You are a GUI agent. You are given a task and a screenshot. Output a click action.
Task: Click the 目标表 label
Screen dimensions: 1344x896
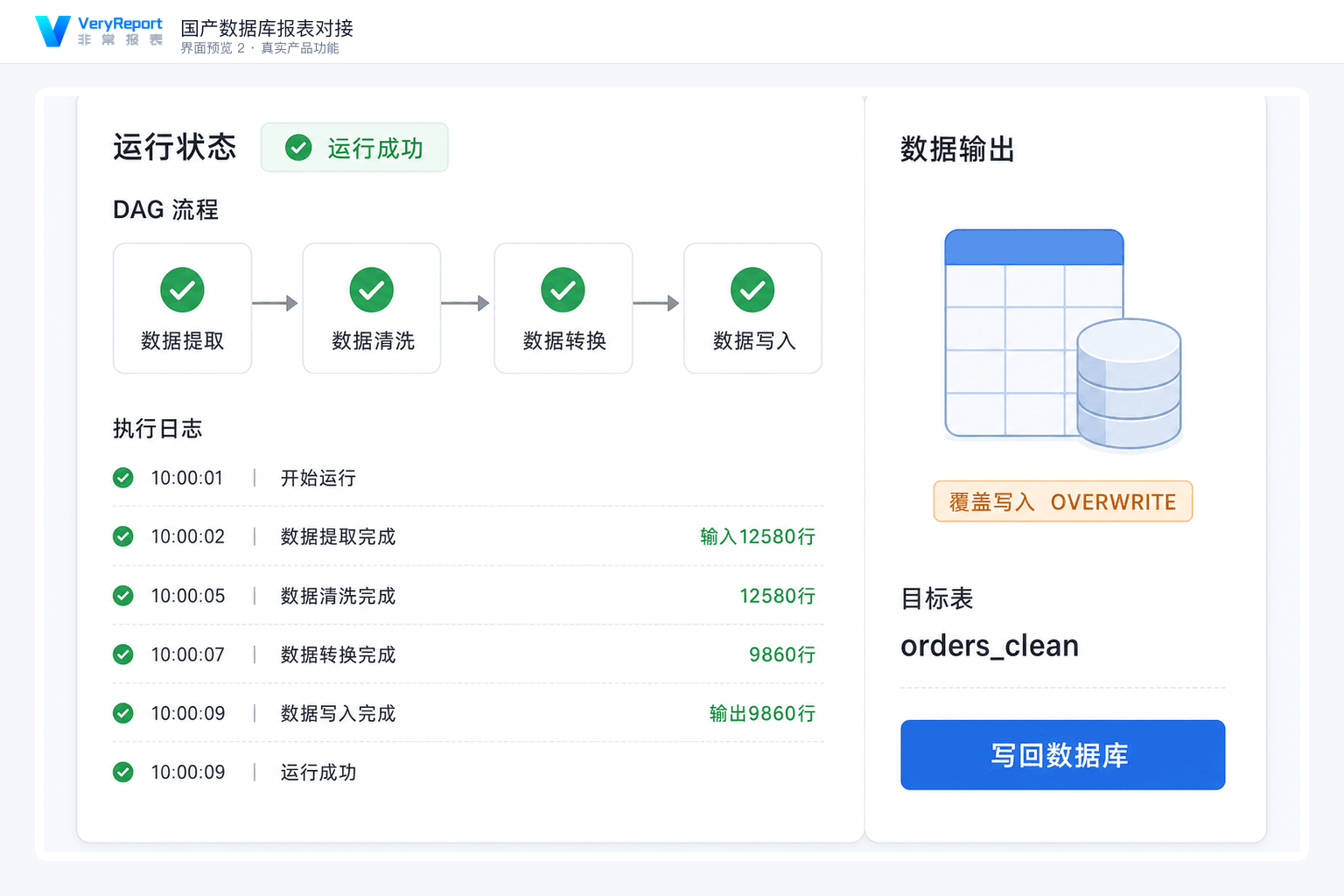[x=937, y=598]
